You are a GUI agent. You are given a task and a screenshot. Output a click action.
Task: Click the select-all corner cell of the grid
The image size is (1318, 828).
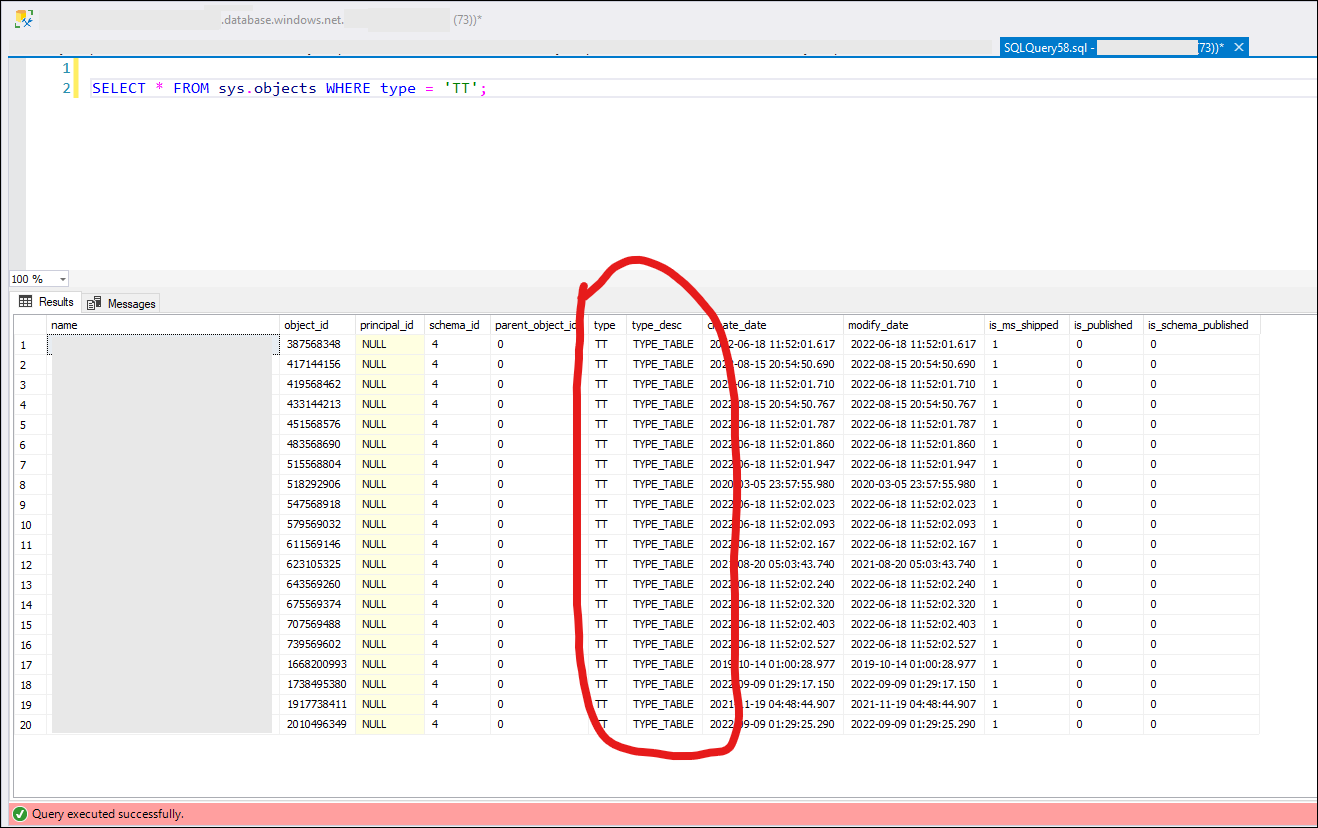[25, 324]
